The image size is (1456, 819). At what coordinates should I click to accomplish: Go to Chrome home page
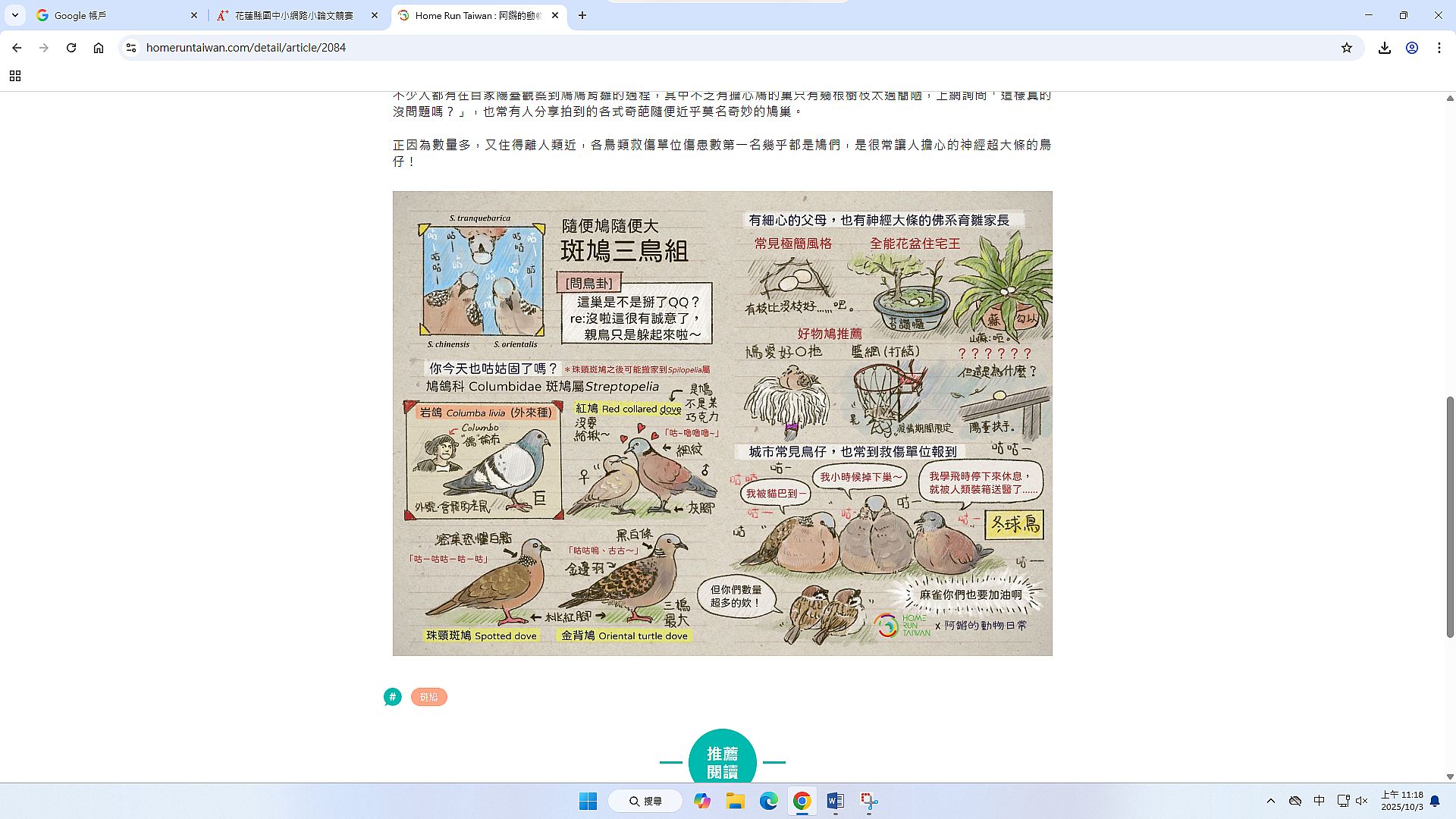99,48
